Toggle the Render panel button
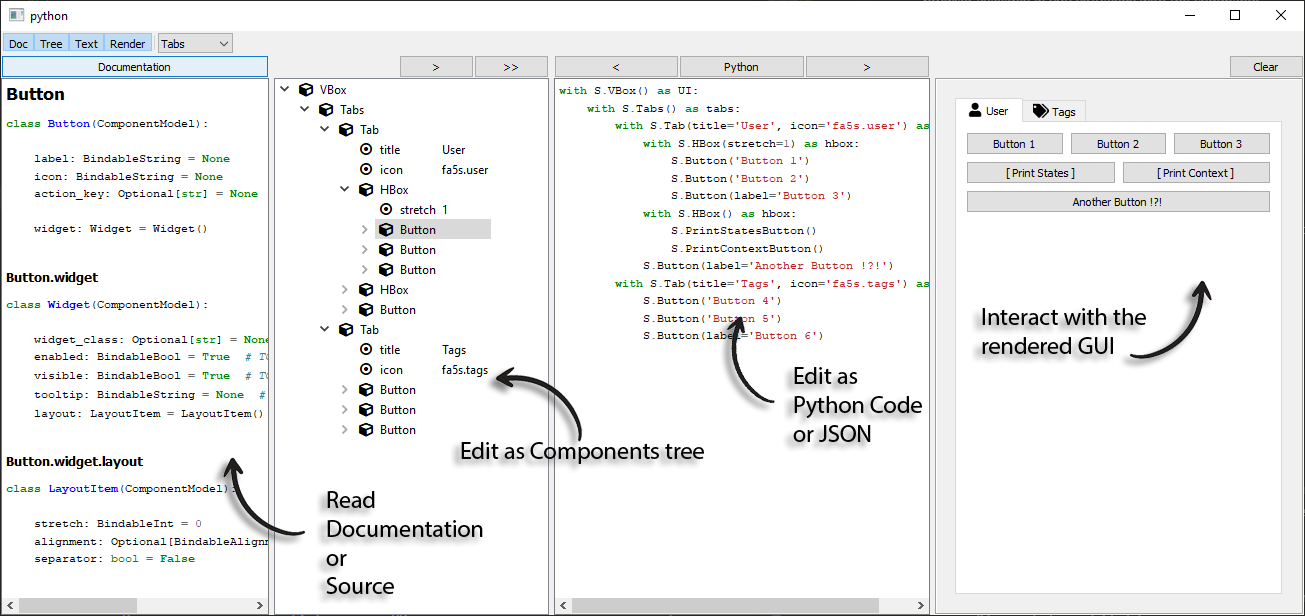The height and width of the screenshot is (616, 1305). (128, 44)
